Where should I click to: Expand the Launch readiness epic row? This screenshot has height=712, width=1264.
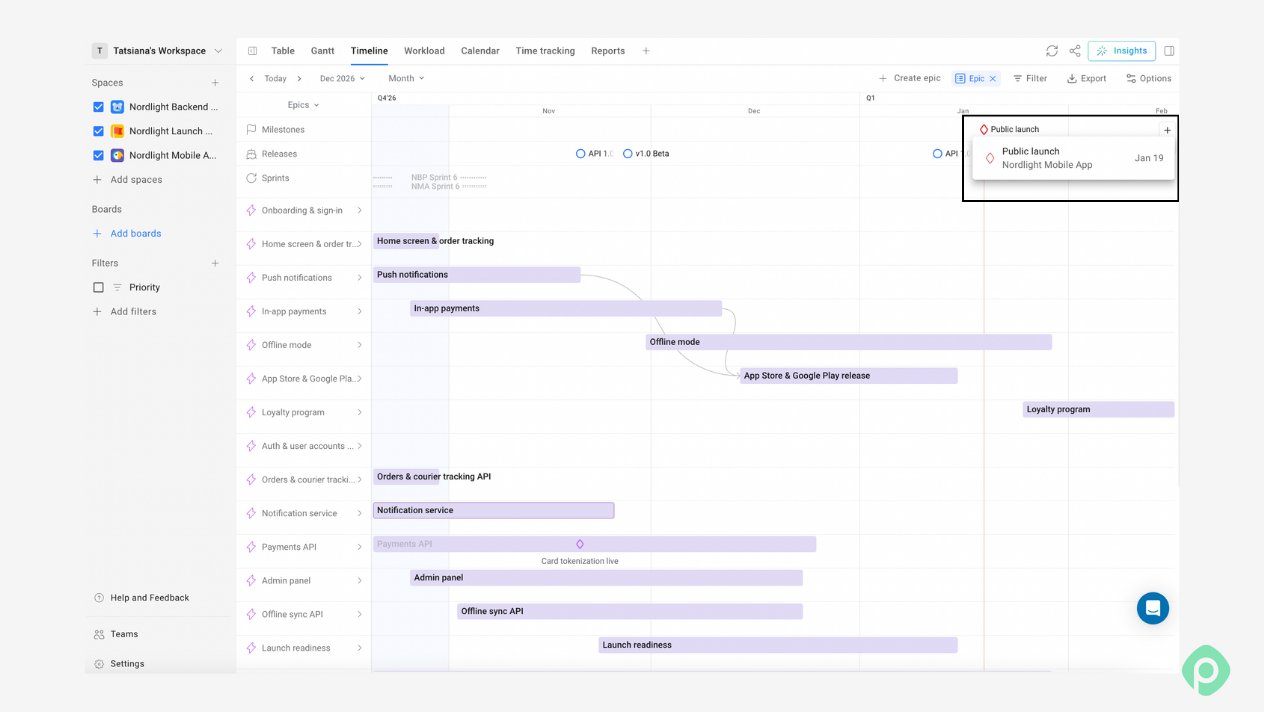point(360,648)
